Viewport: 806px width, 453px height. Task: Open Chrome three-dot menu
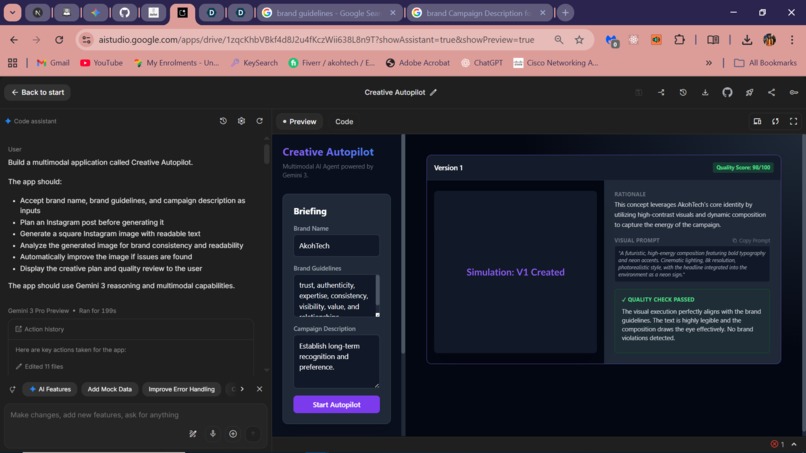[x=792, y=40]
